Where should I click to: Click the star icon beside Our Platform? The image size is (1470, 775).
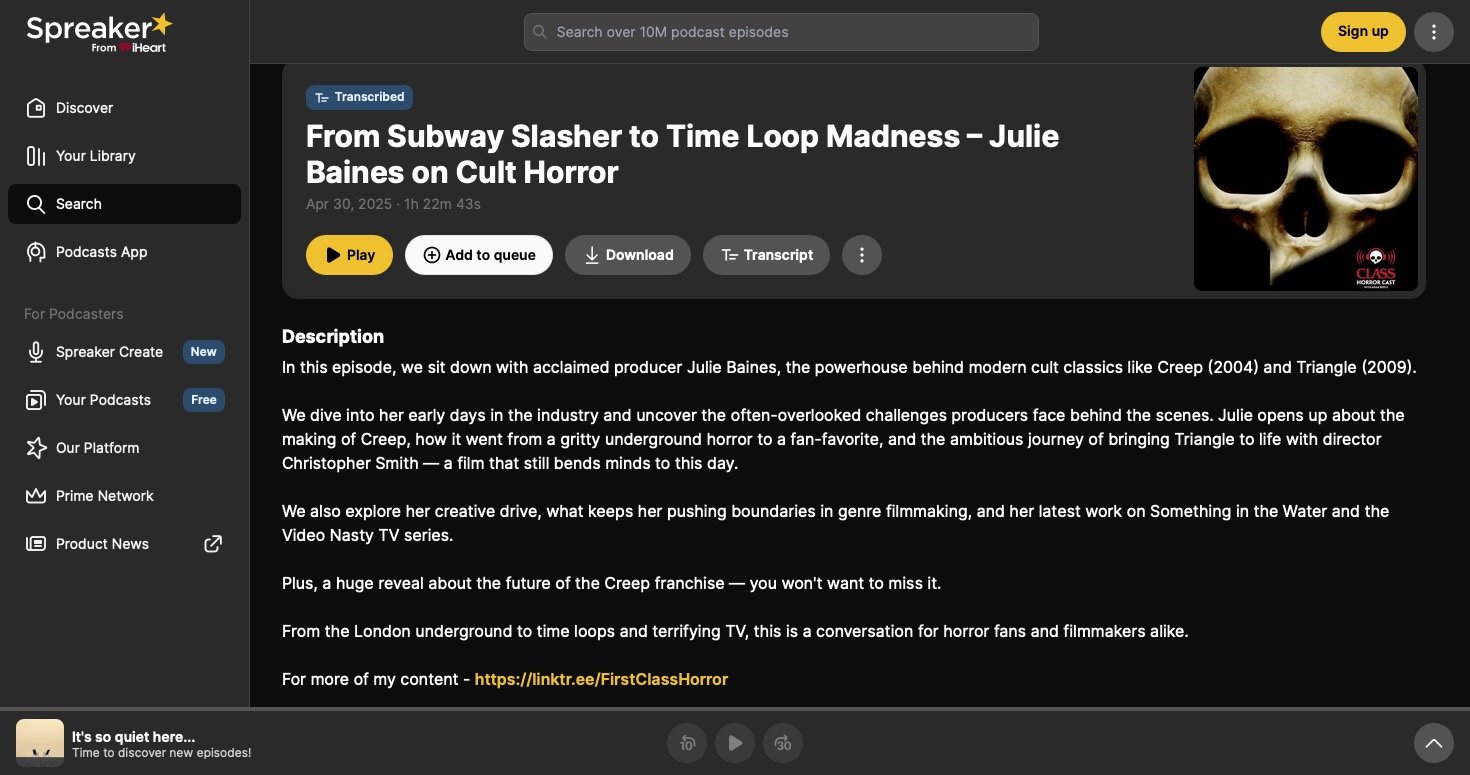(36, 448)
